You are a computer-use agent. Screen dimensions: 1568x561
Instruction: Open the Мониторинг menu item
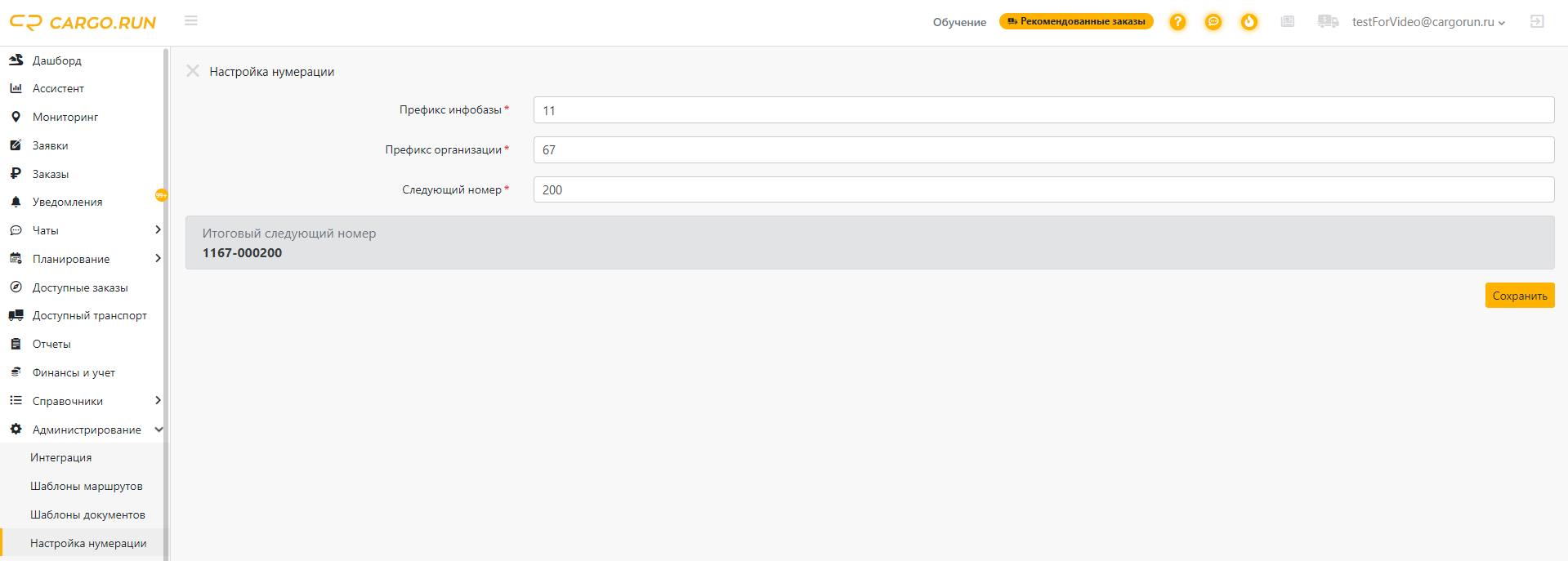65,117
